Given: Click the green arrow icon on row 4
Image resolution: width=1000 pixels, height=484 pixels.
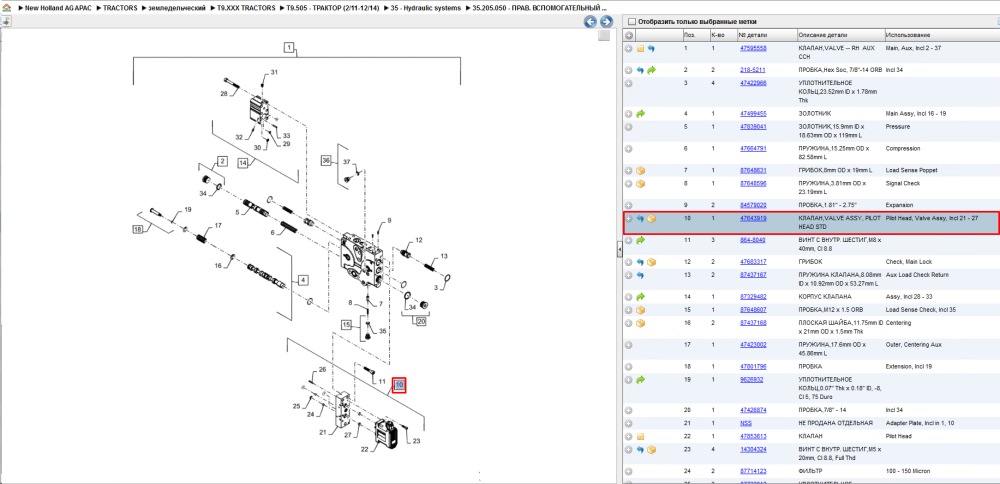Looking at the screenshot, I should tap(640, 114).
